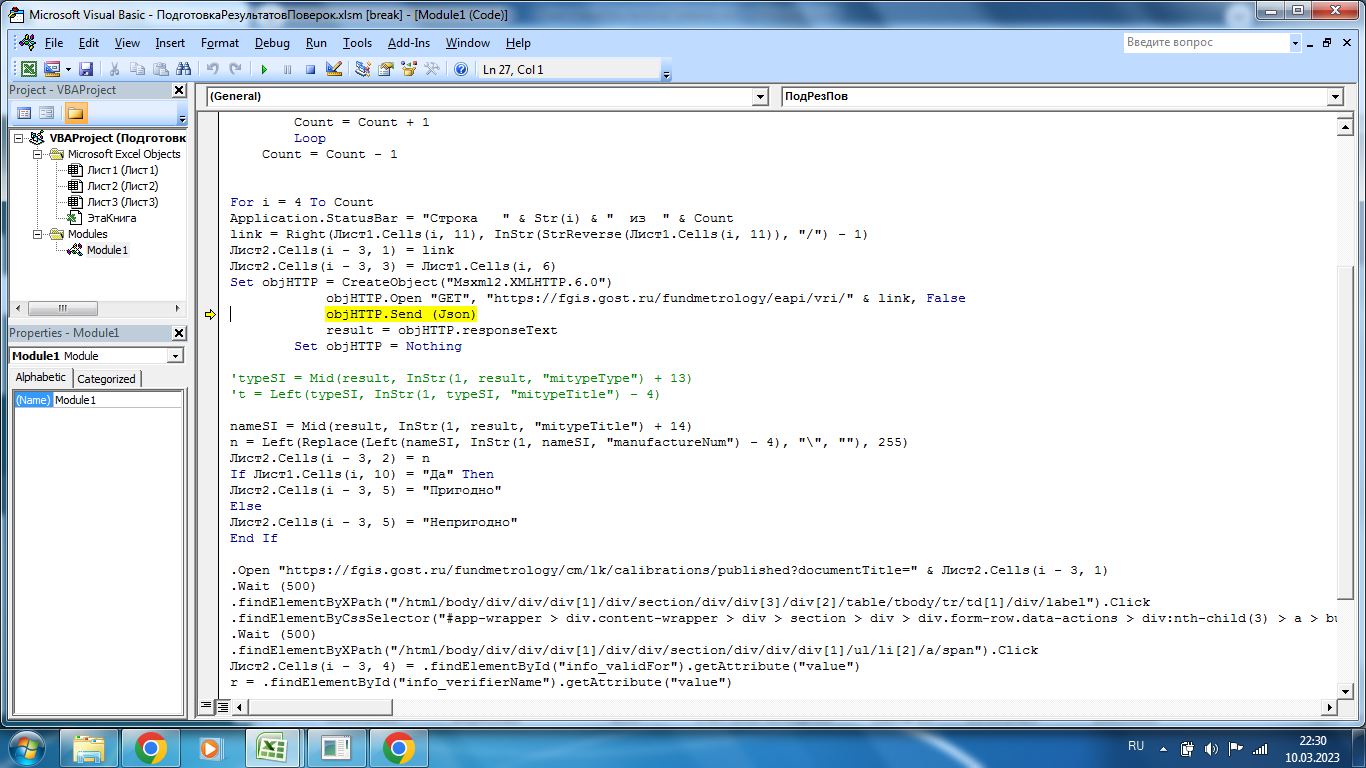Open Excel from the Windows taskbar
Image resolution: width=1366 pixels, height=768 pixels.
coord(272,747)
